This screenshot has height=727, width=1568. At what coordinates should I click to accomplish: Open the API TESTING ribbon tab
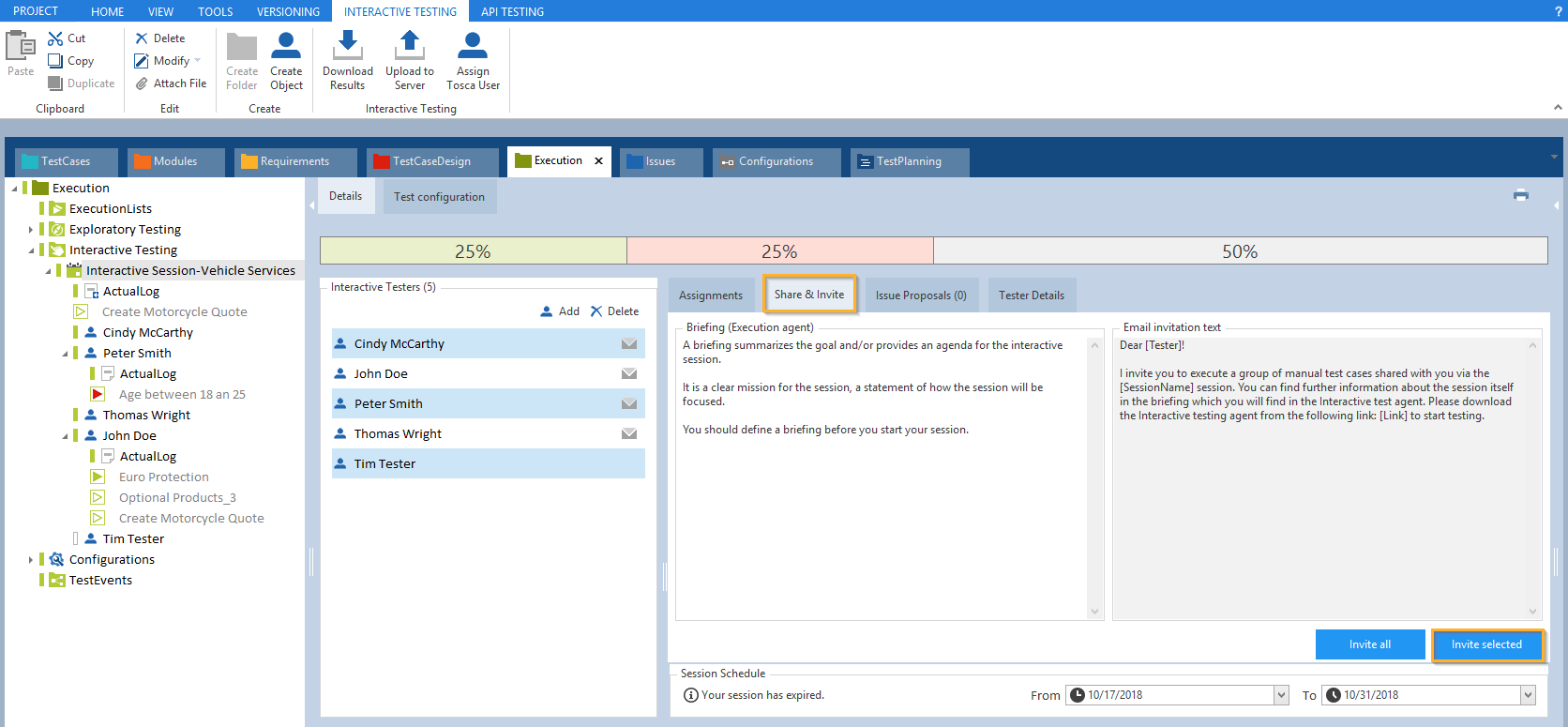(x=512, y=11)
